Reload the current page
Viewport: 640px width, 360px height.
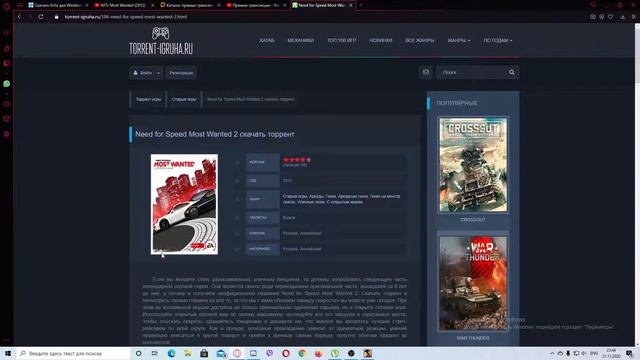click(41, 17)
